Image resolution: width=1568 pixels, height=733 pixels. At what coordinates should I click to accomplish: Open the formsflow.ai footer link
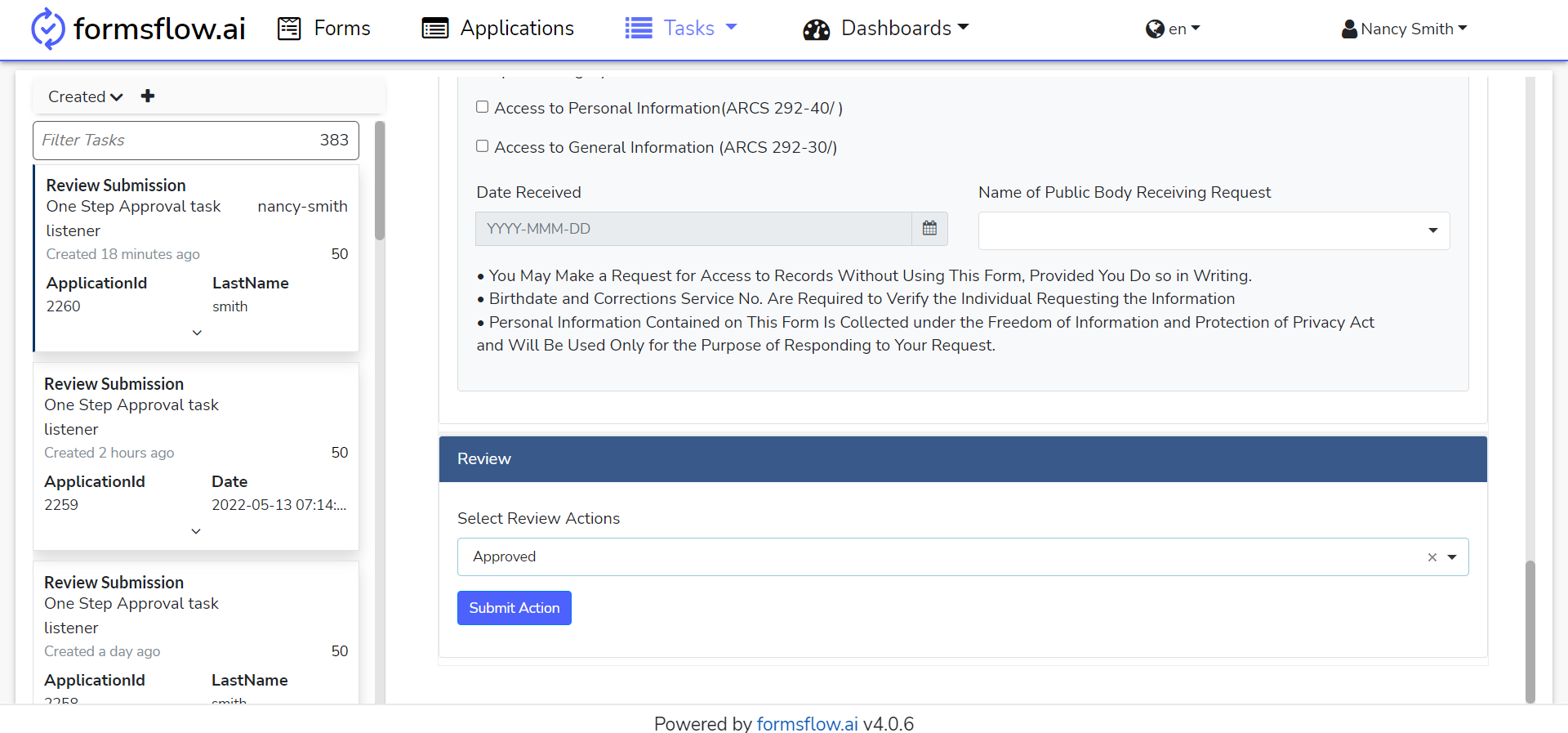(807, 724)
